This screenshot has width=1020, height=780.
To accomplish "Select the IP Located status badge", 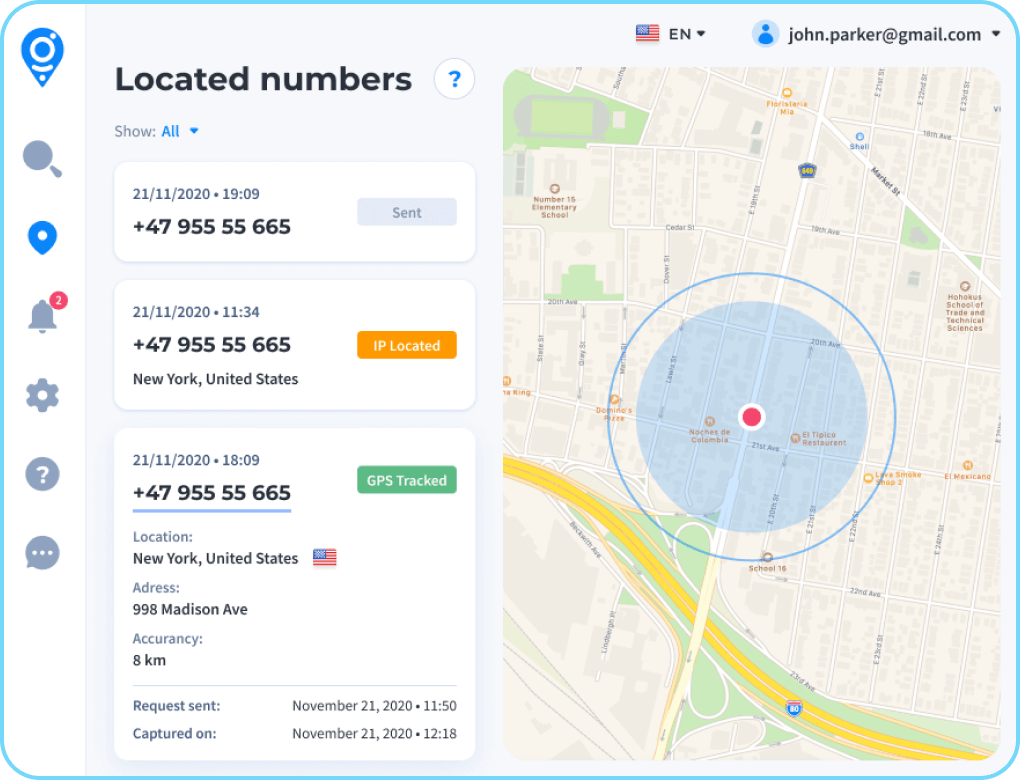I will point(406,344).
